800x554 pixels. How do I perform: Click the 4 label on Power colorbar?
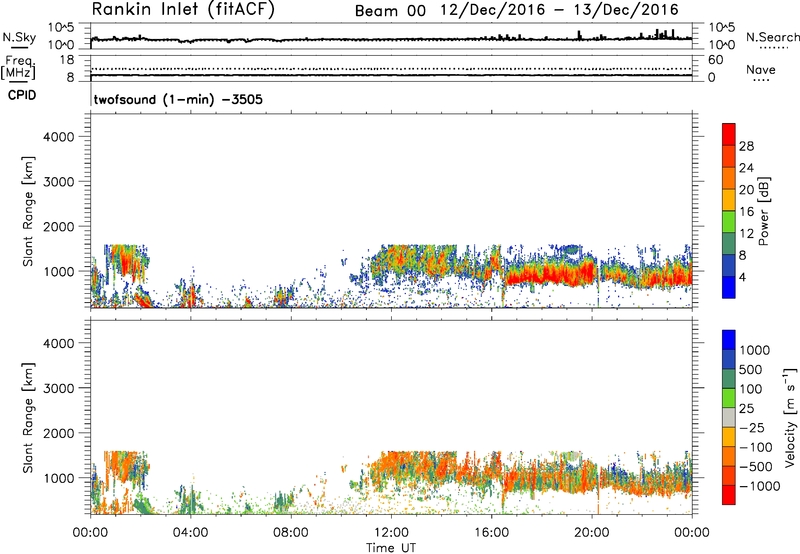point(742,278)
